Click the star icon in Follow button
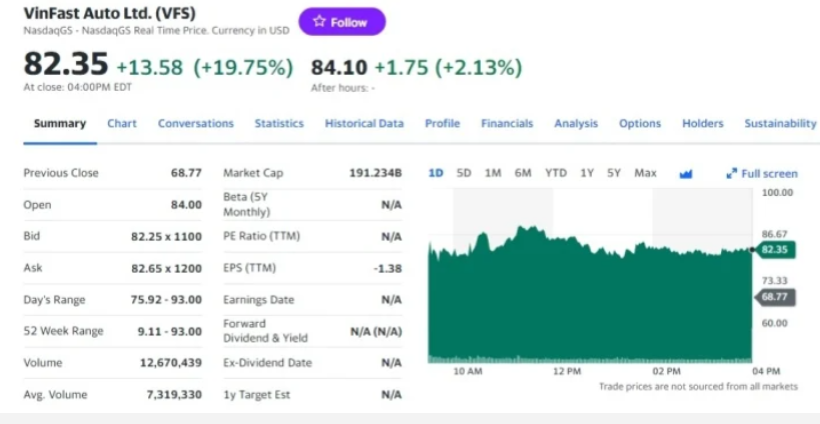The image size is (820, 424). click(320, 22)
